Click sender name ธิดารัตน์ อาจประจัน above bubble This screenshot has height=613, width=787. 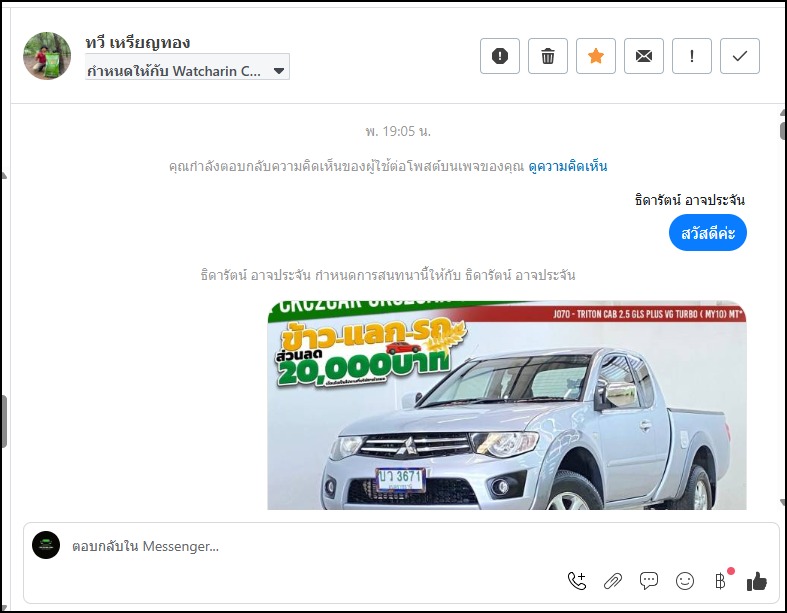point(690,200)
